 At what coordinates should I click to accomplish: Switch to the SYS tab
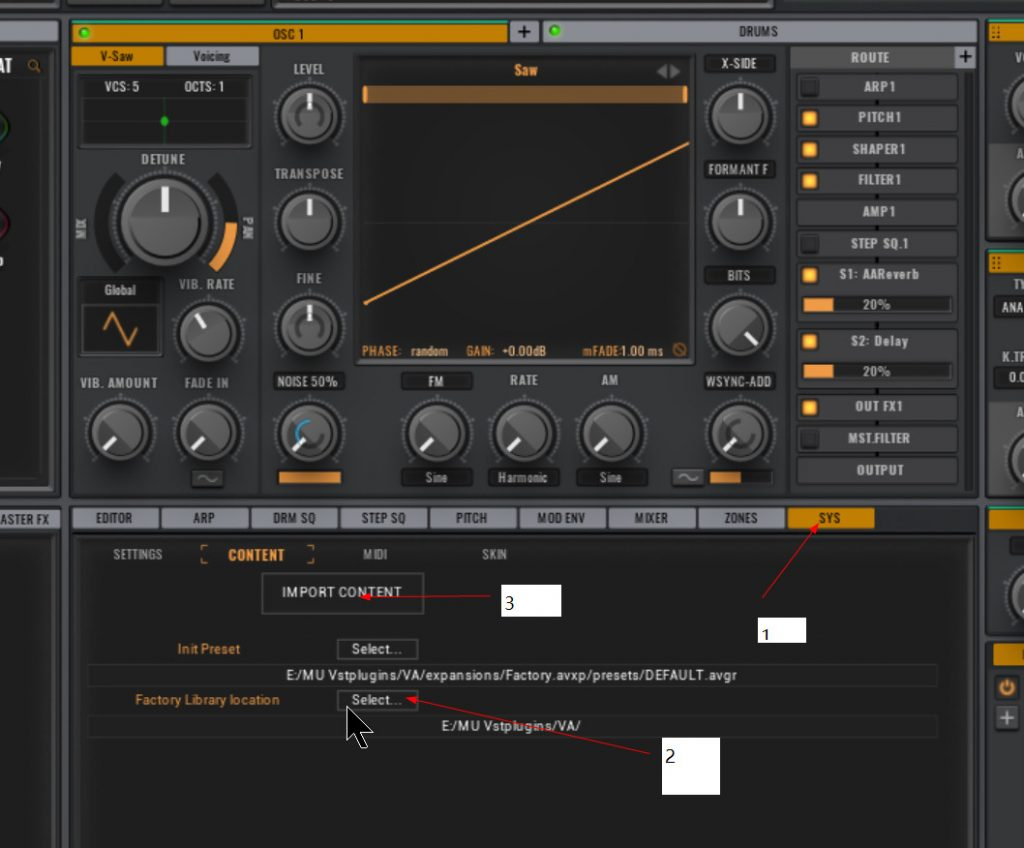pos(831,518)
